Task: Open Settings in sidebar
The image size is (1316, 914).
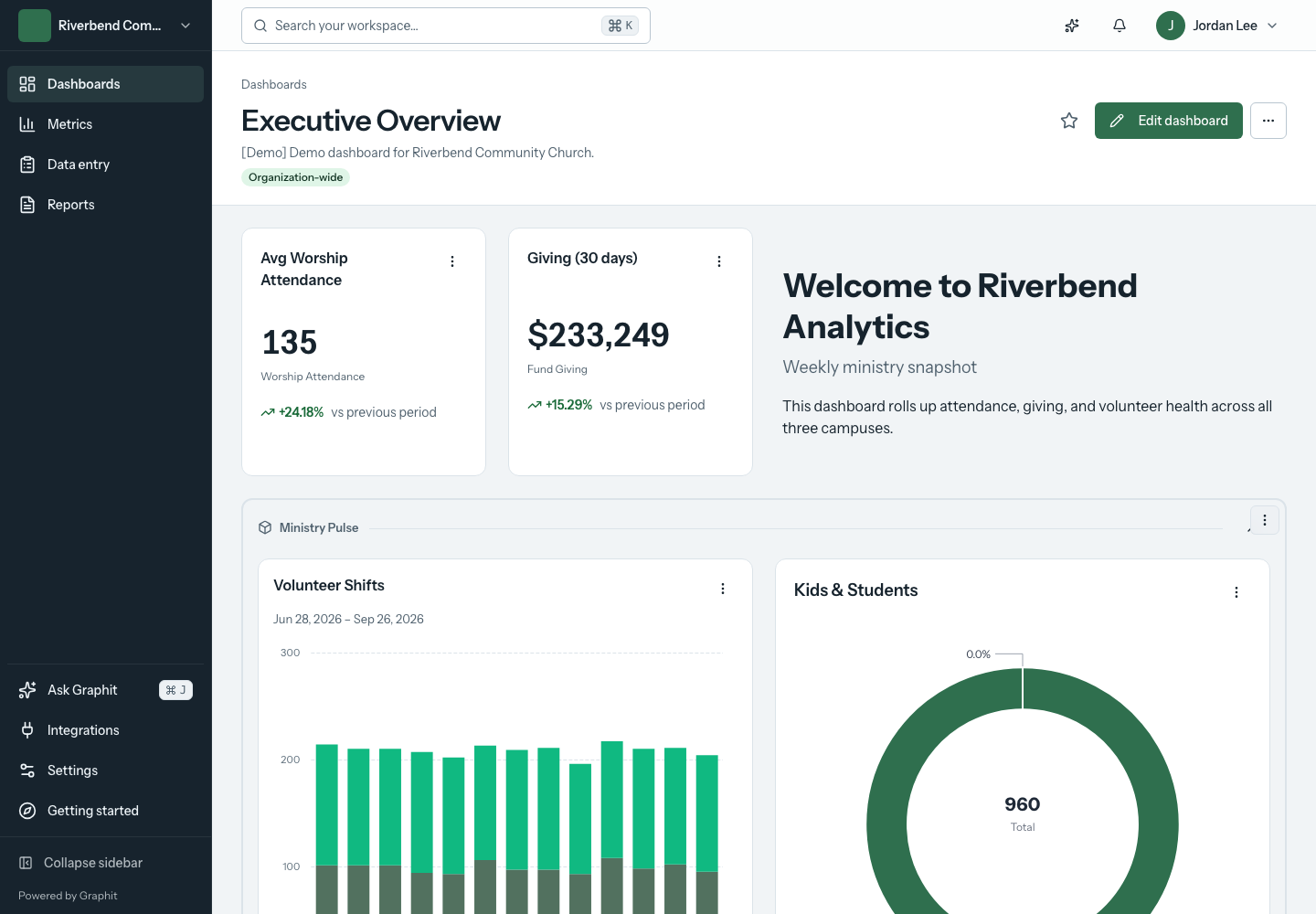Action: (x=105, y=771)
